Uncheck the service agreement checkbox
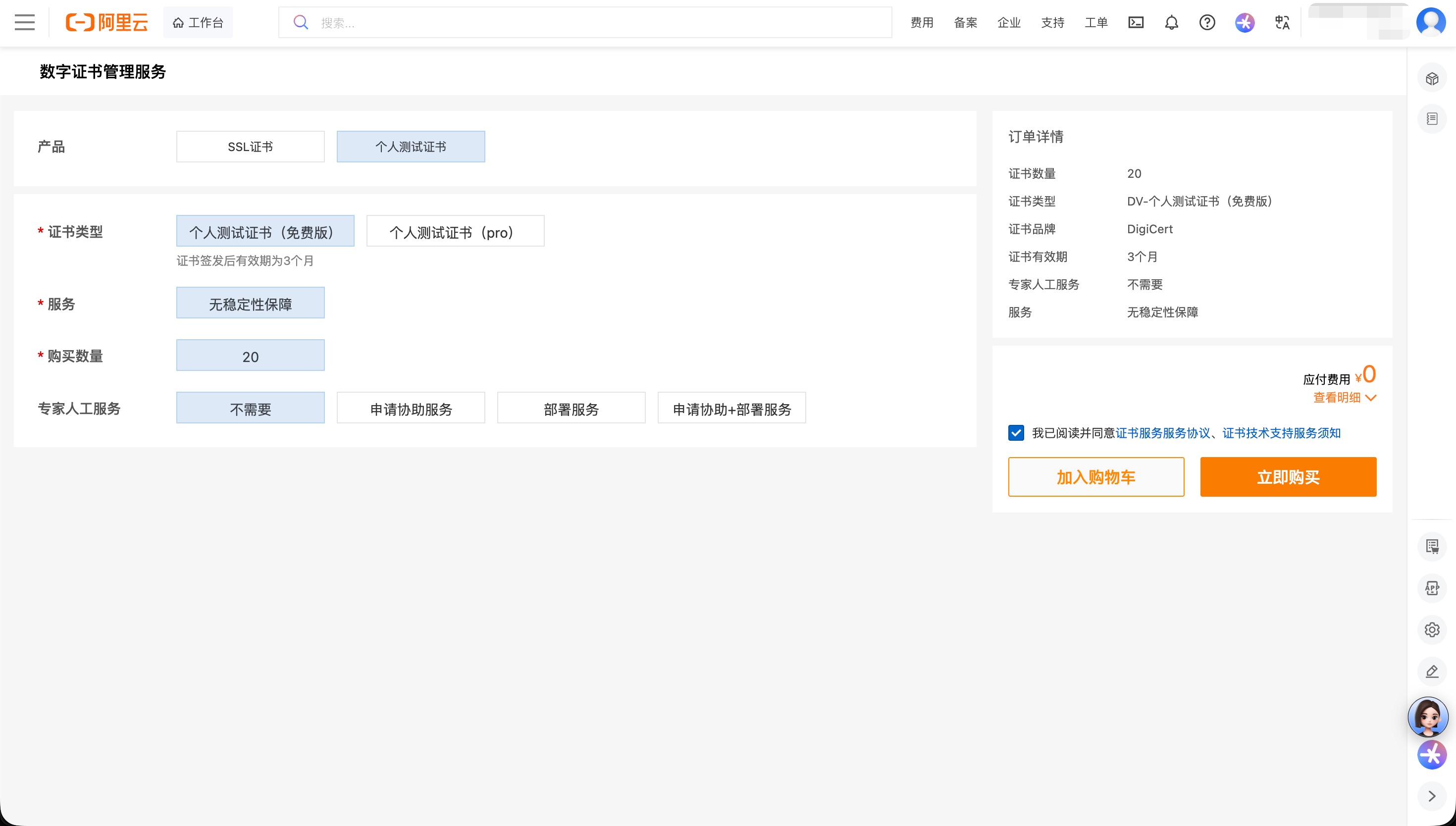Screen dimensions: 1456x826 (x=1016, y=433)
